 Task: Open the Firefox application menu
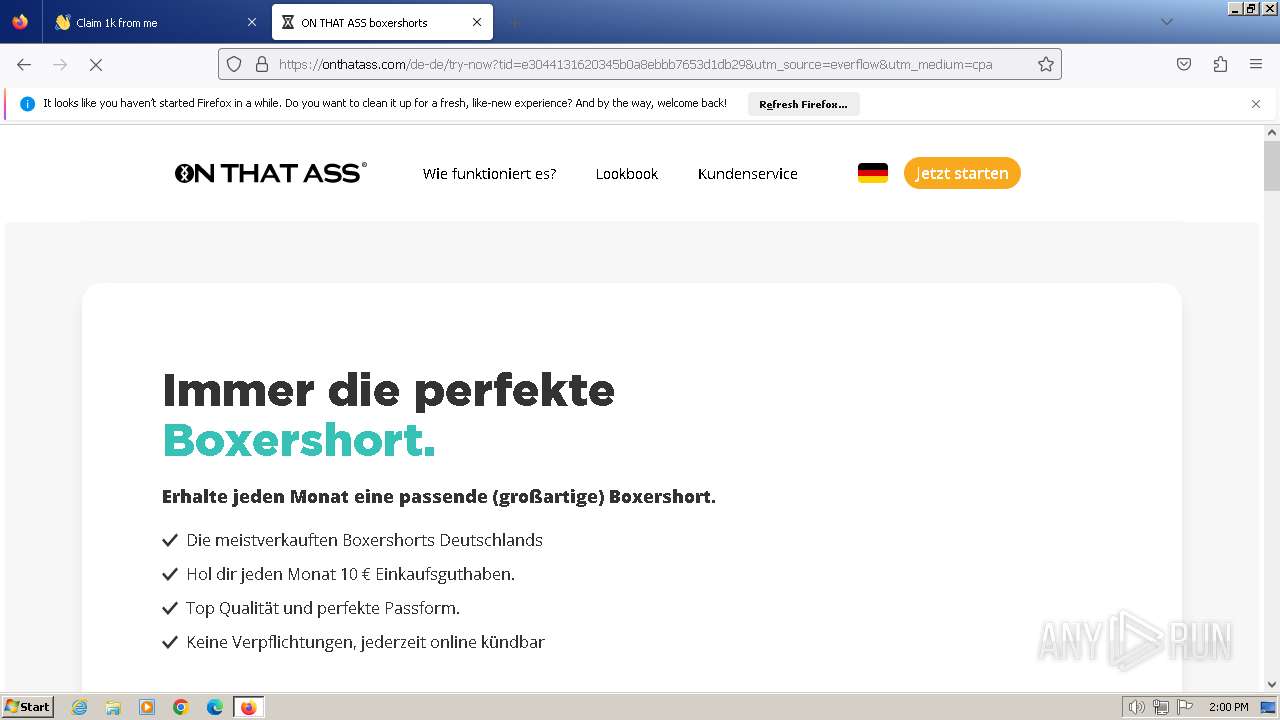(x=1256, y=64)
